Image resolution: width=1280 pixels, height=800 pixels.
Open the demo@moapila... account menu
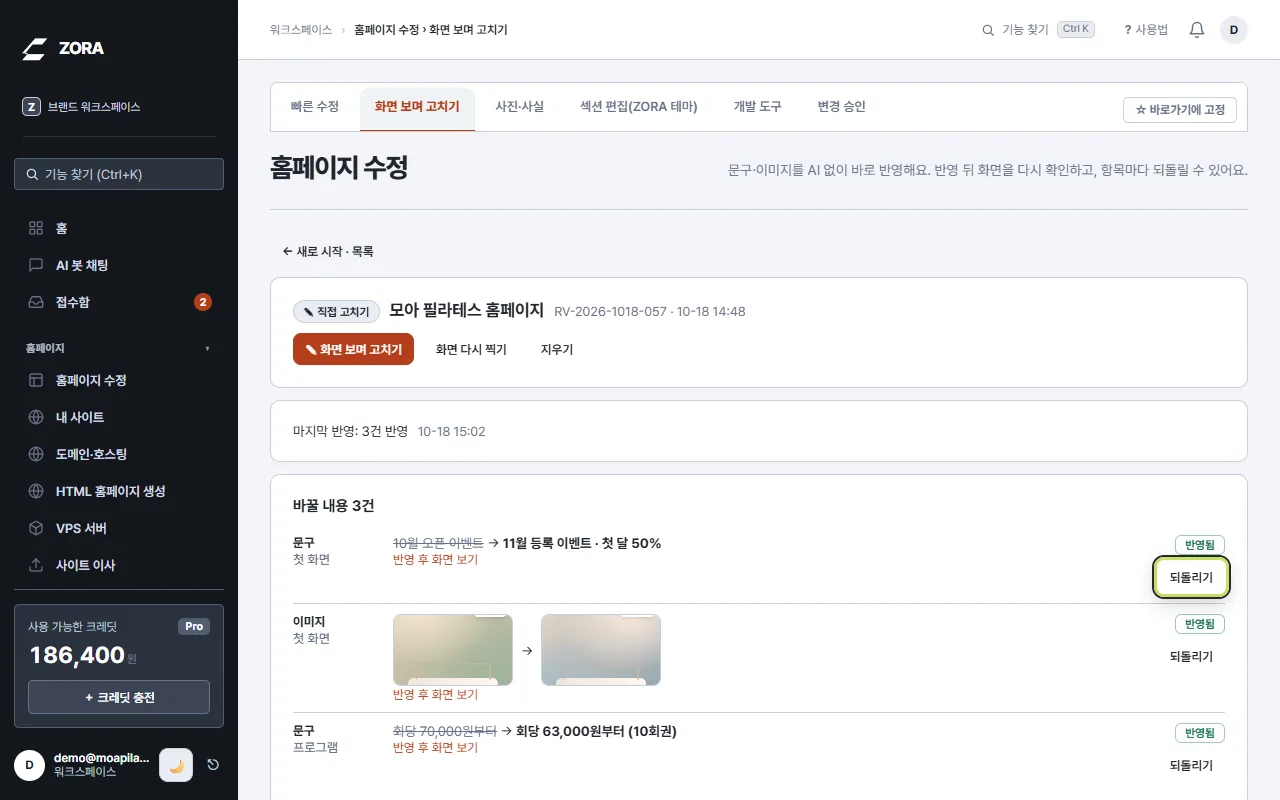click(x=83, y=765)
